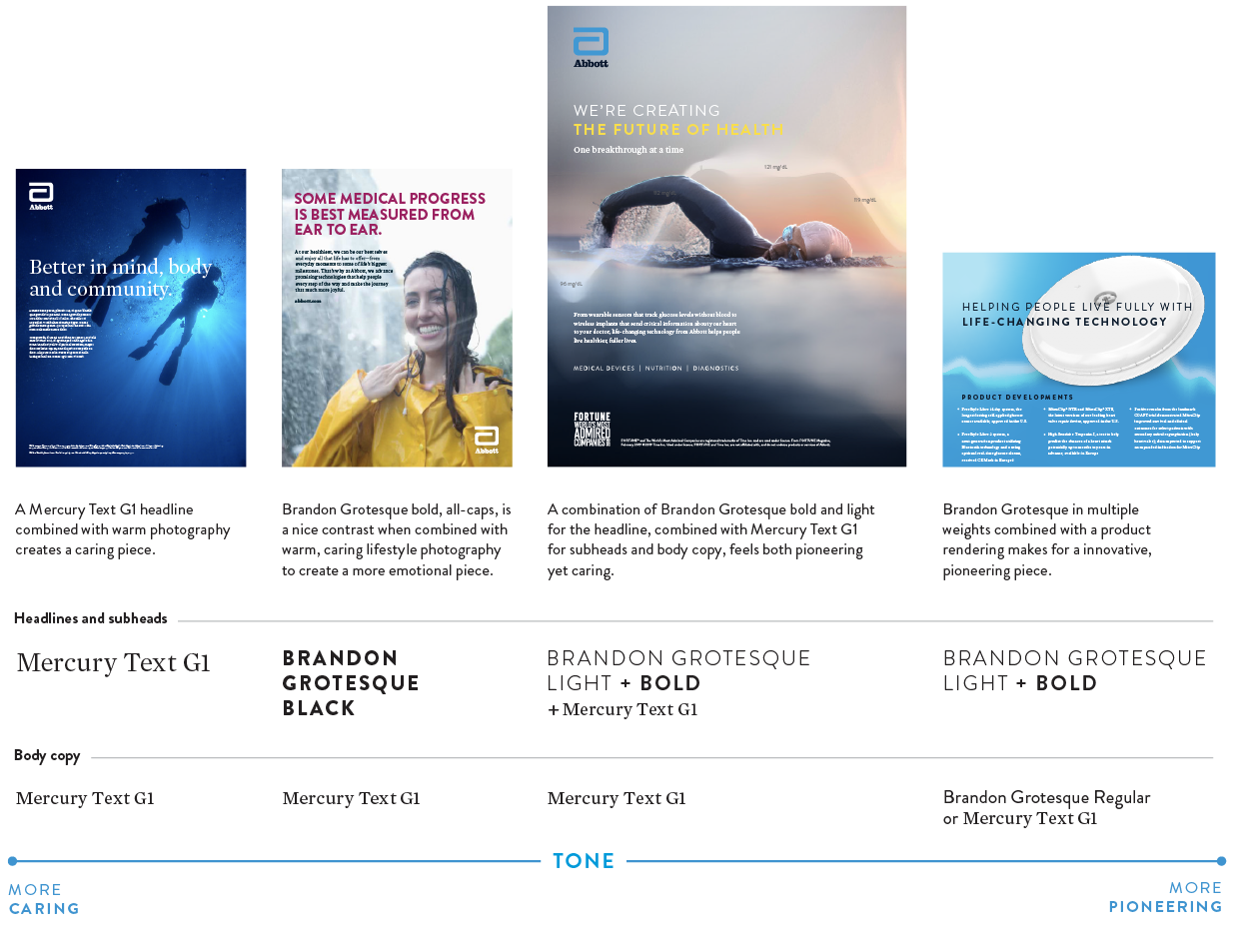Click the "Headlines and subheads" section heading
This screenshot has width=1240, height=952.
[x=90, y=618]
